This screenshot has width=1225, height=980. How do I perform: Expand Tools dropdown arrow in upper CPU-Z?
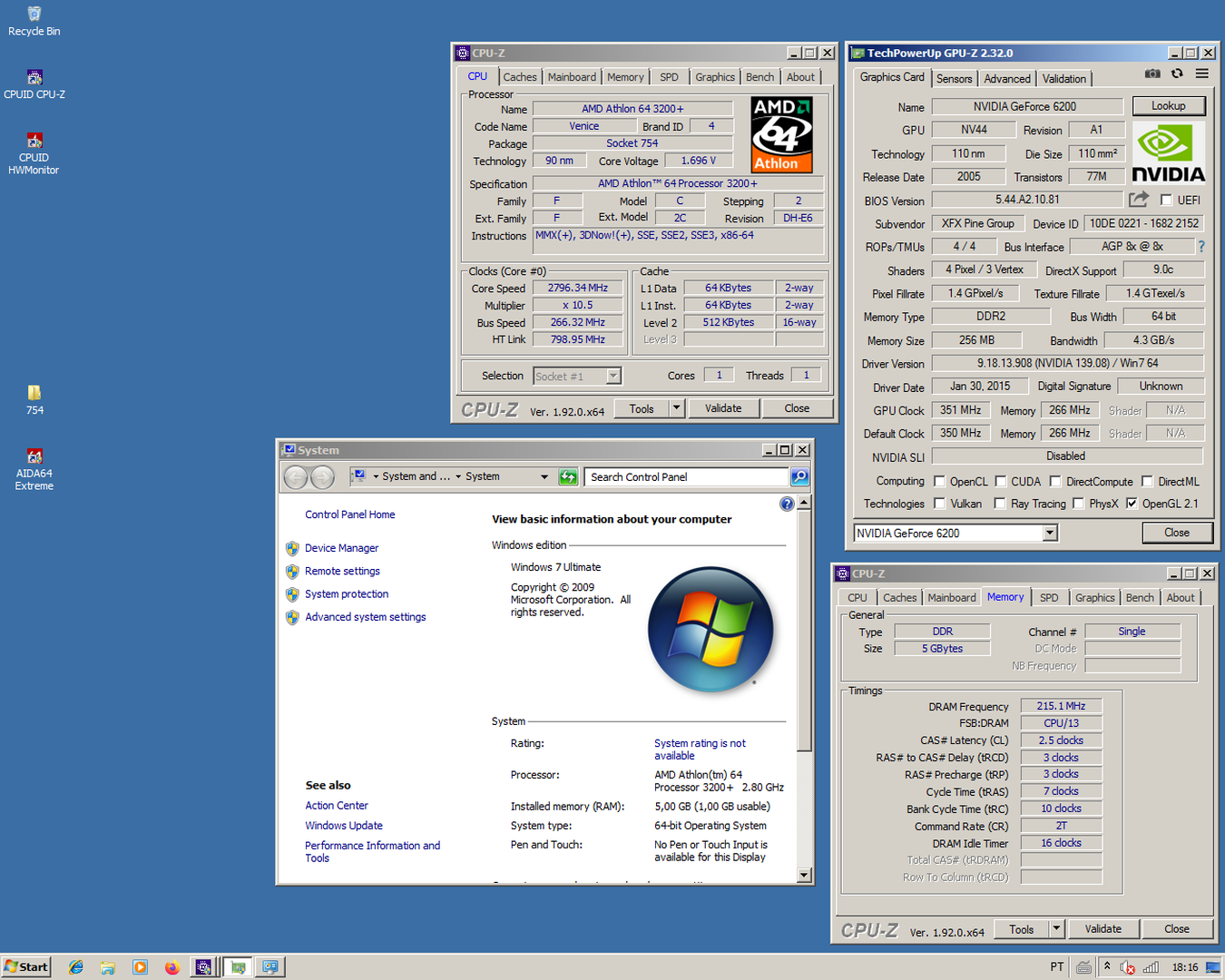coord(676,408)
